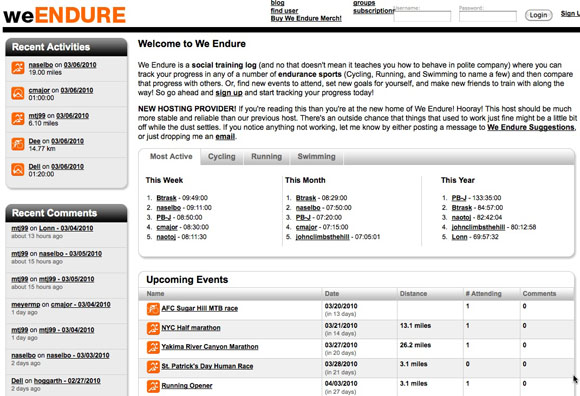Click the activity icon beside cmajor's entry
Image resolution: width=580 pixels, height=396 pixels.
click(18, 93)
